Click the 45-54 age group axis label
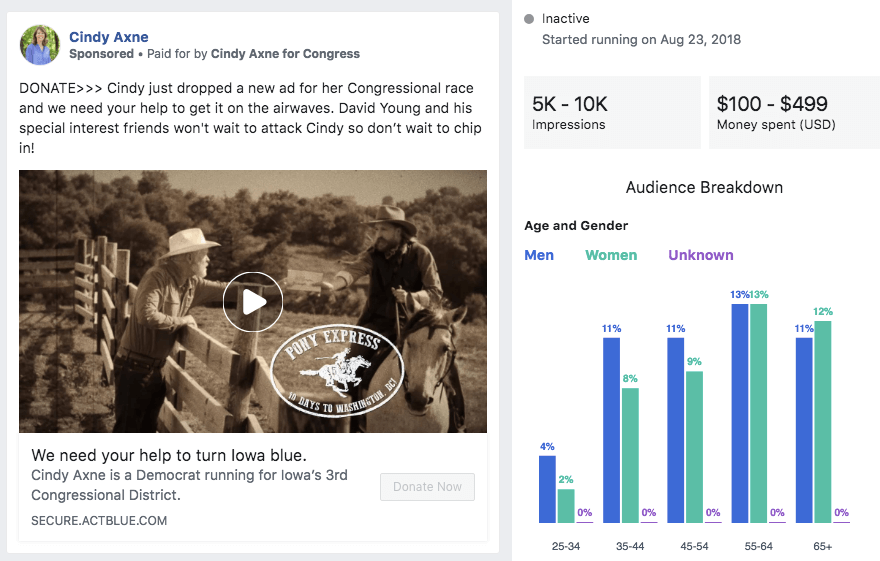 [694, 546]
